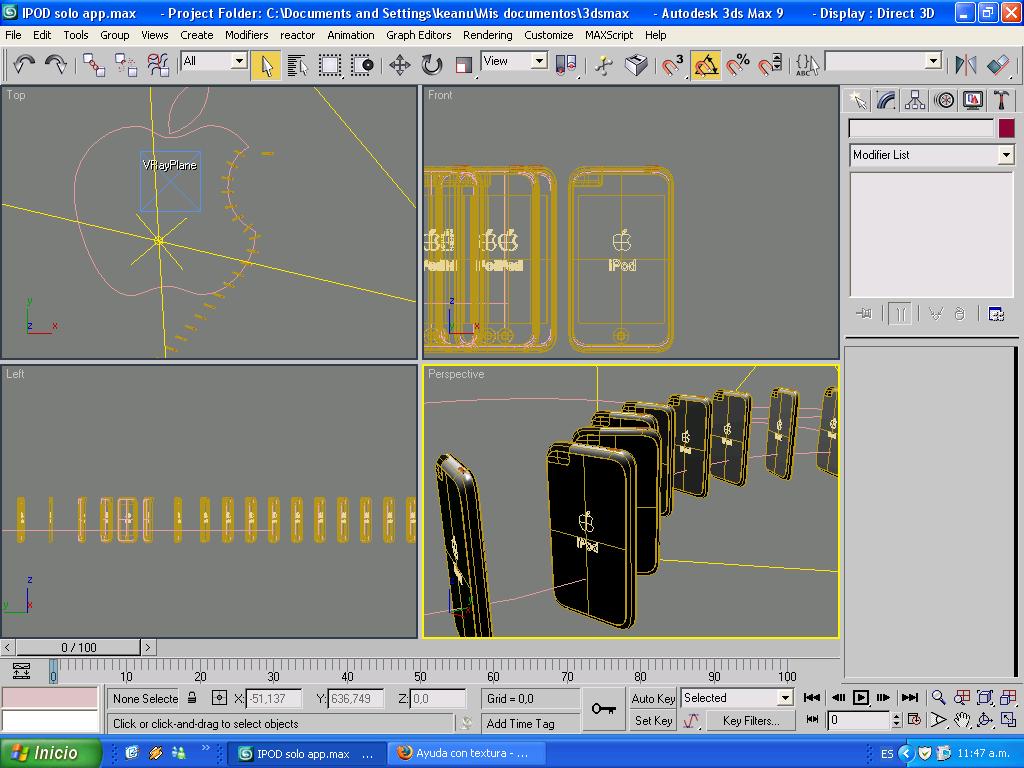Activate the Select and Link tool
Viewport: 1024px width, 768px height.
(94, 65)
